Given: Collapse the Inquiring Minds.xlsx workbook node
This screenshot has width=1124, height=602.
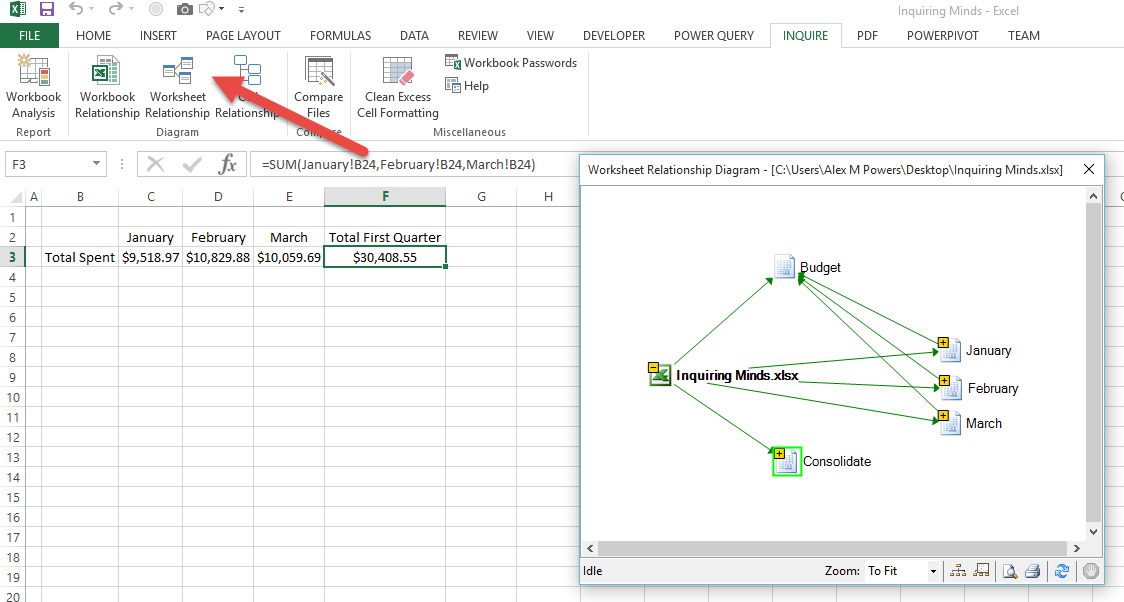Looking at the screenshot, I should (653, 368).
